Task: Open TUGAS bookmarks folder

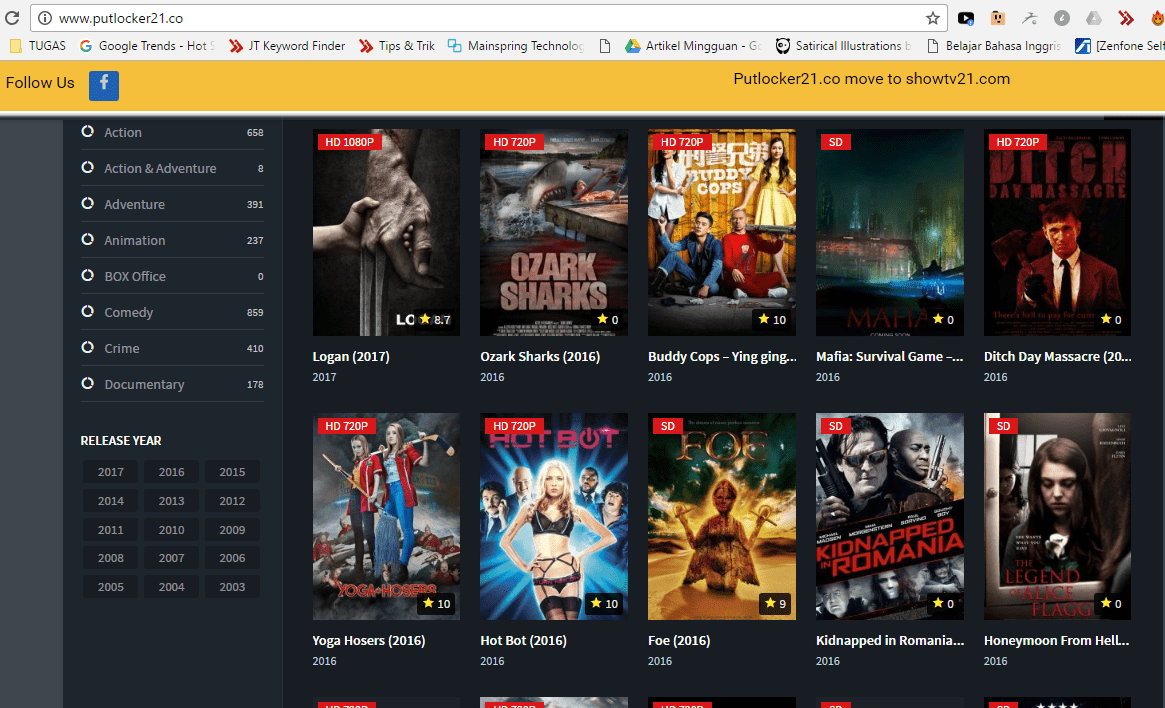Action: coord(38,46)
